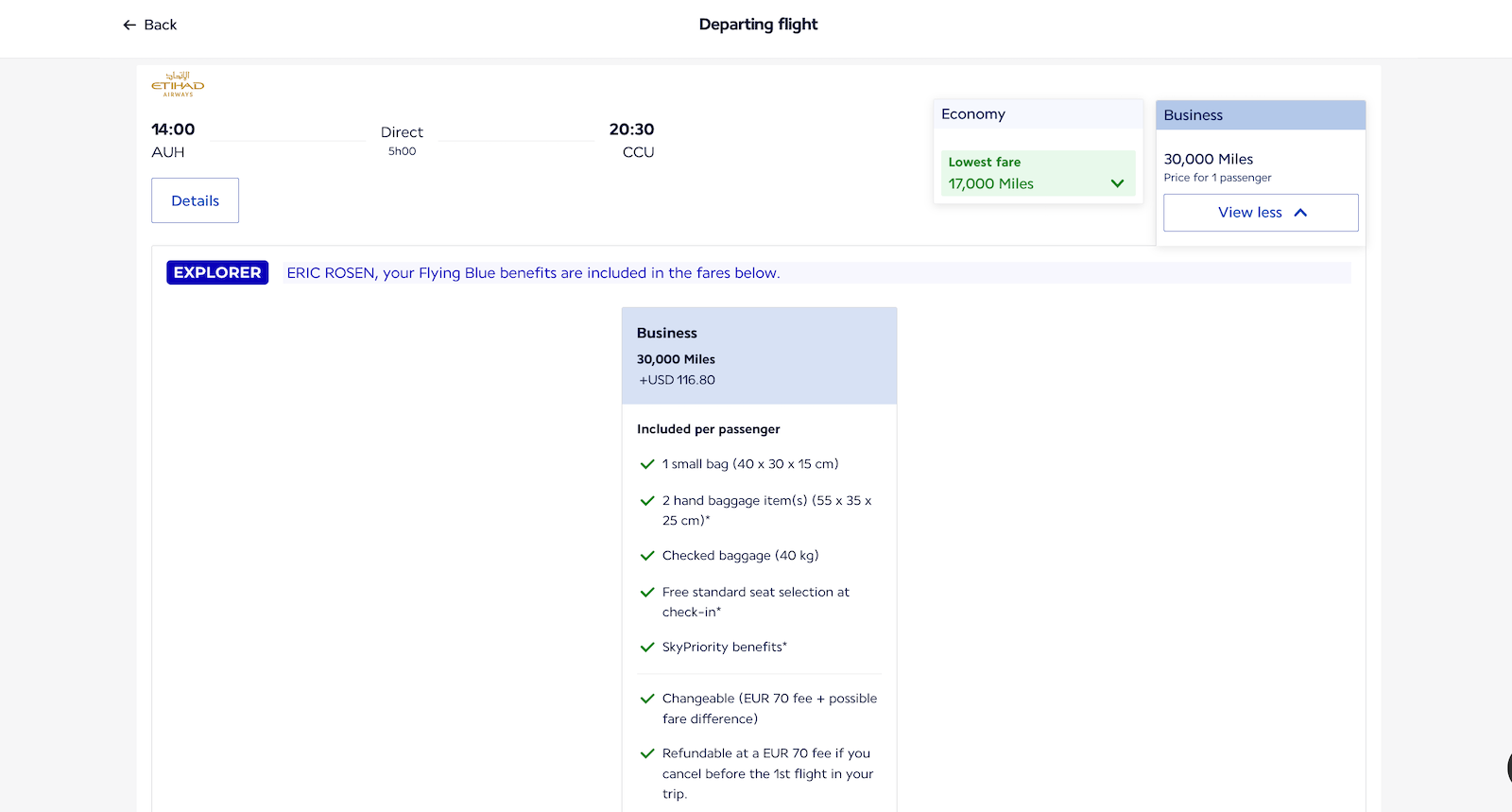Click airport code "AUH"

coord(168,152)
